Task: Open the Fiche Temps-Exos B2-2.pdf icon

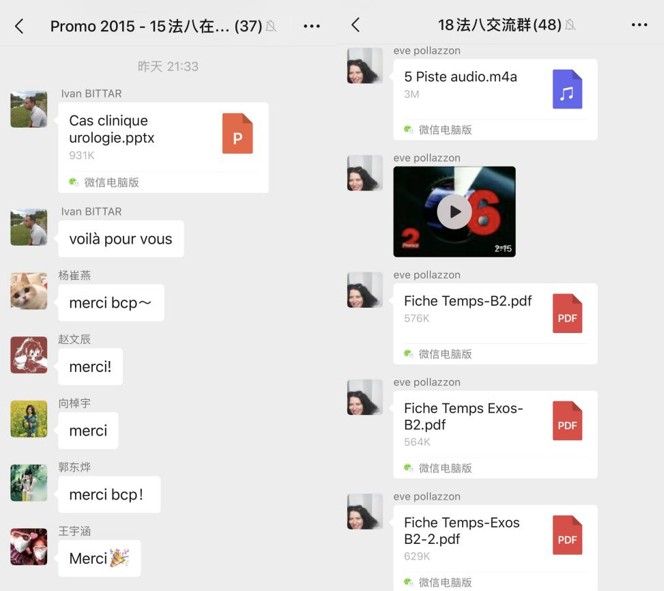Action: pyautogui.click(x=567, y=535)
